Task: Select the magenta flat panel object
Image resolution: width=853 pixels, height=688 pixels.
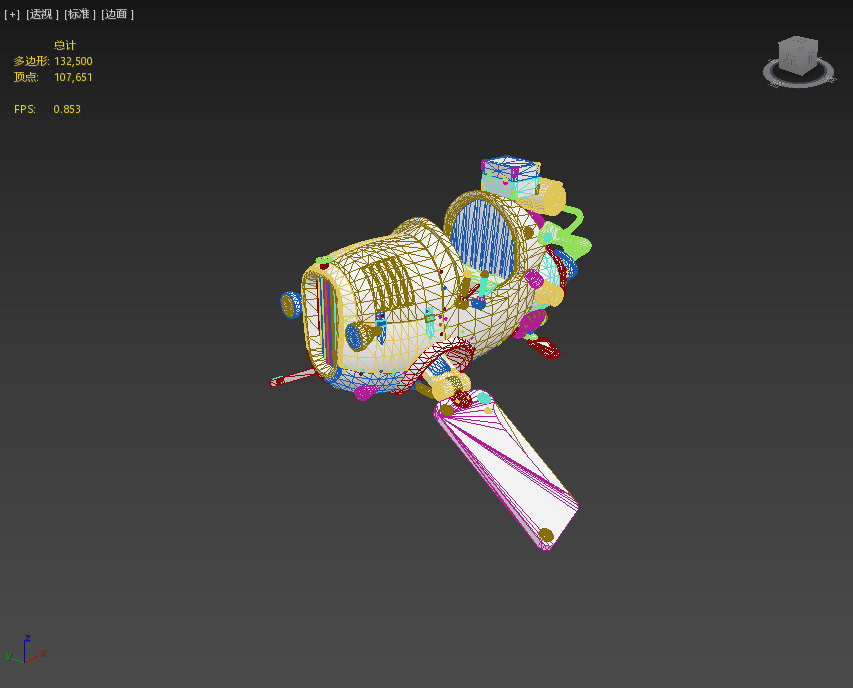Action: click(x=506, y=470)
